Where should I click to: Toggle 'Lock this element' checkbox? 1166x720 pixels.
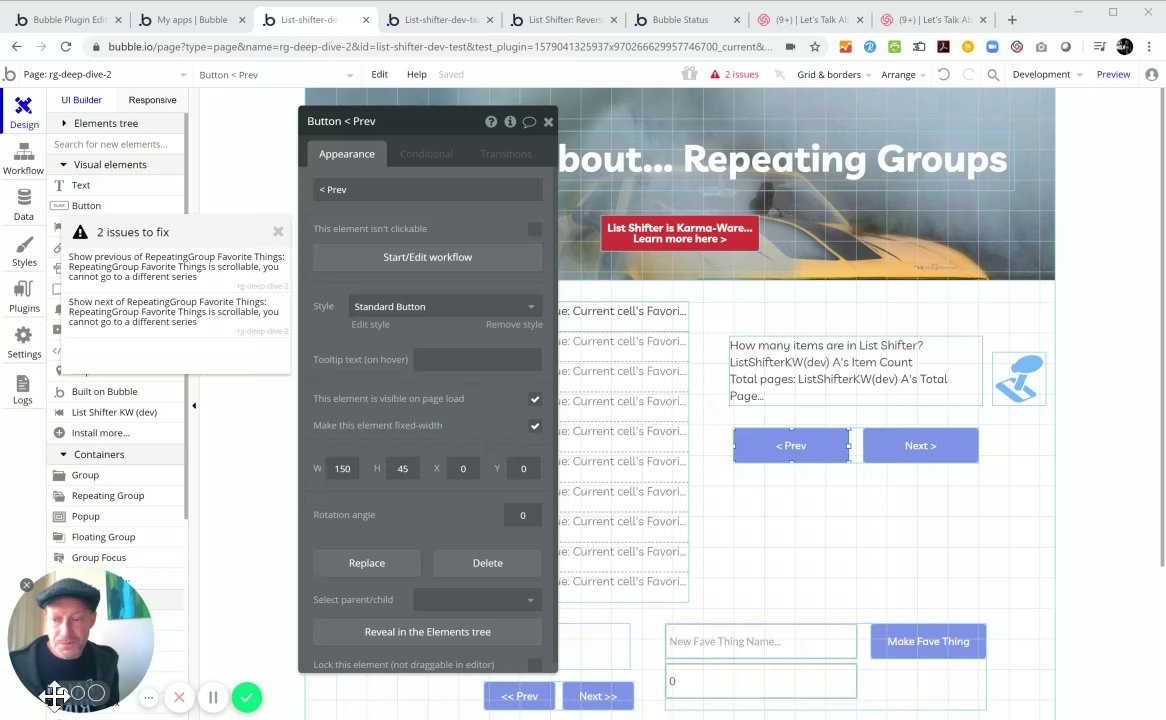535,665
